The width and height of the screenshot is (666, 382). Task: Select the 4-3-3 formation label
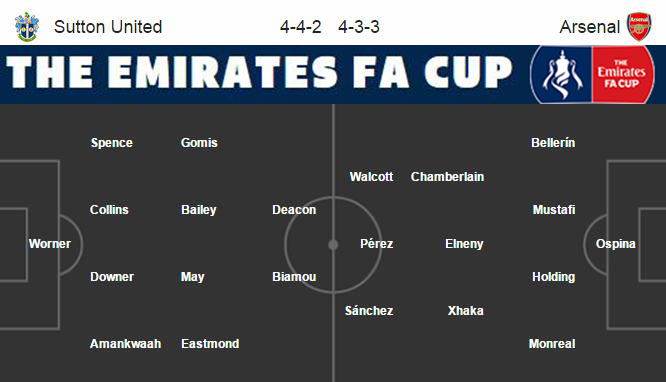click(359, 27)
